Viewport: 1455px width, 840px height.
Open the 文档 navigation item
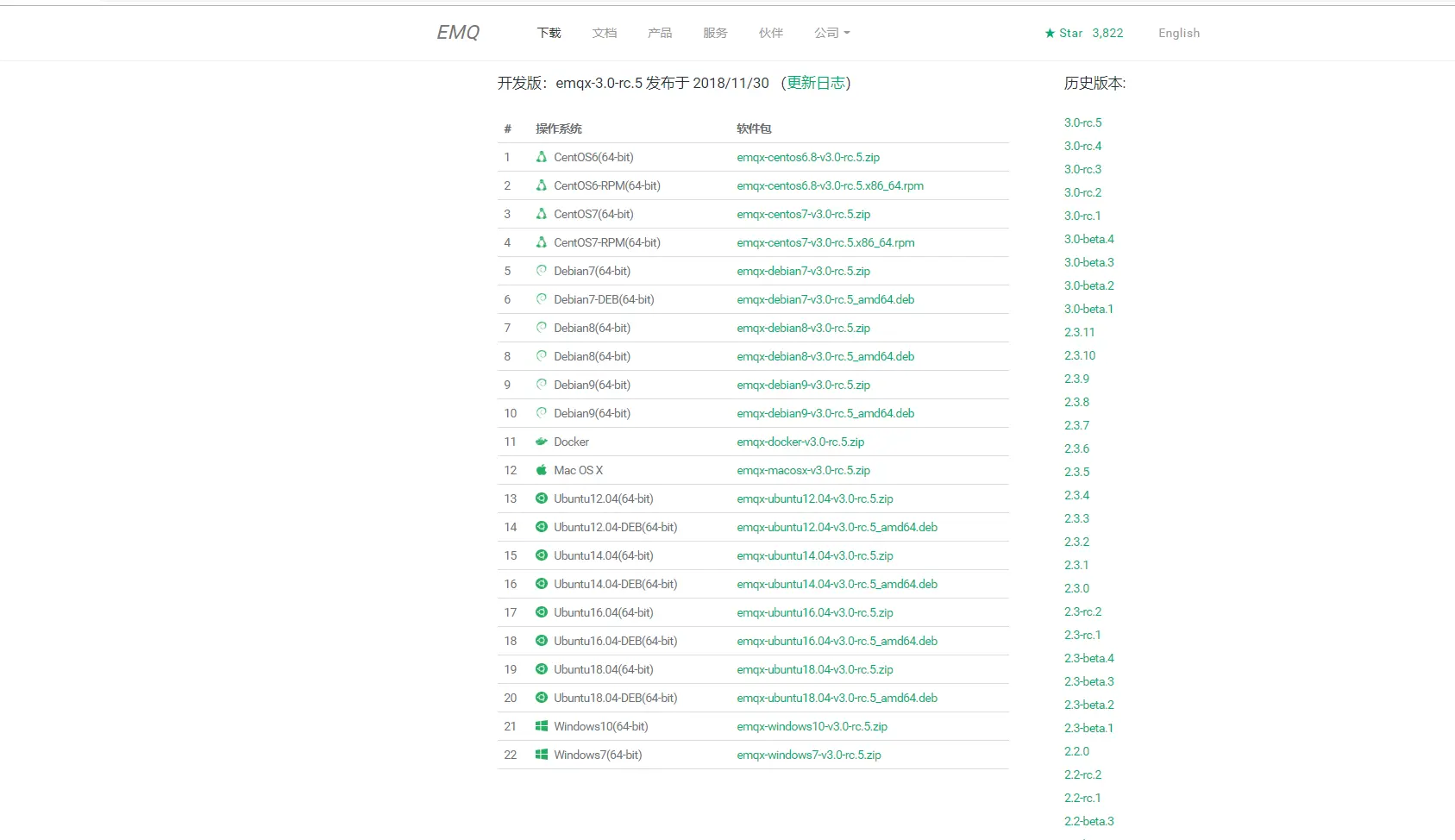[605, 33]
